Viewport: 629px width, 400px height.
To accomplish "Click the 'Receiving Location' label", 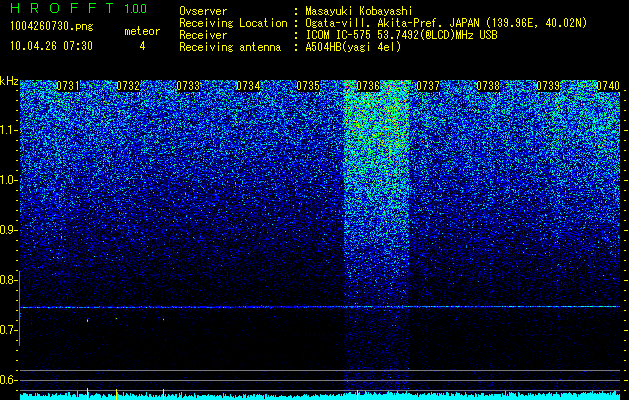I will coord(233,23).
